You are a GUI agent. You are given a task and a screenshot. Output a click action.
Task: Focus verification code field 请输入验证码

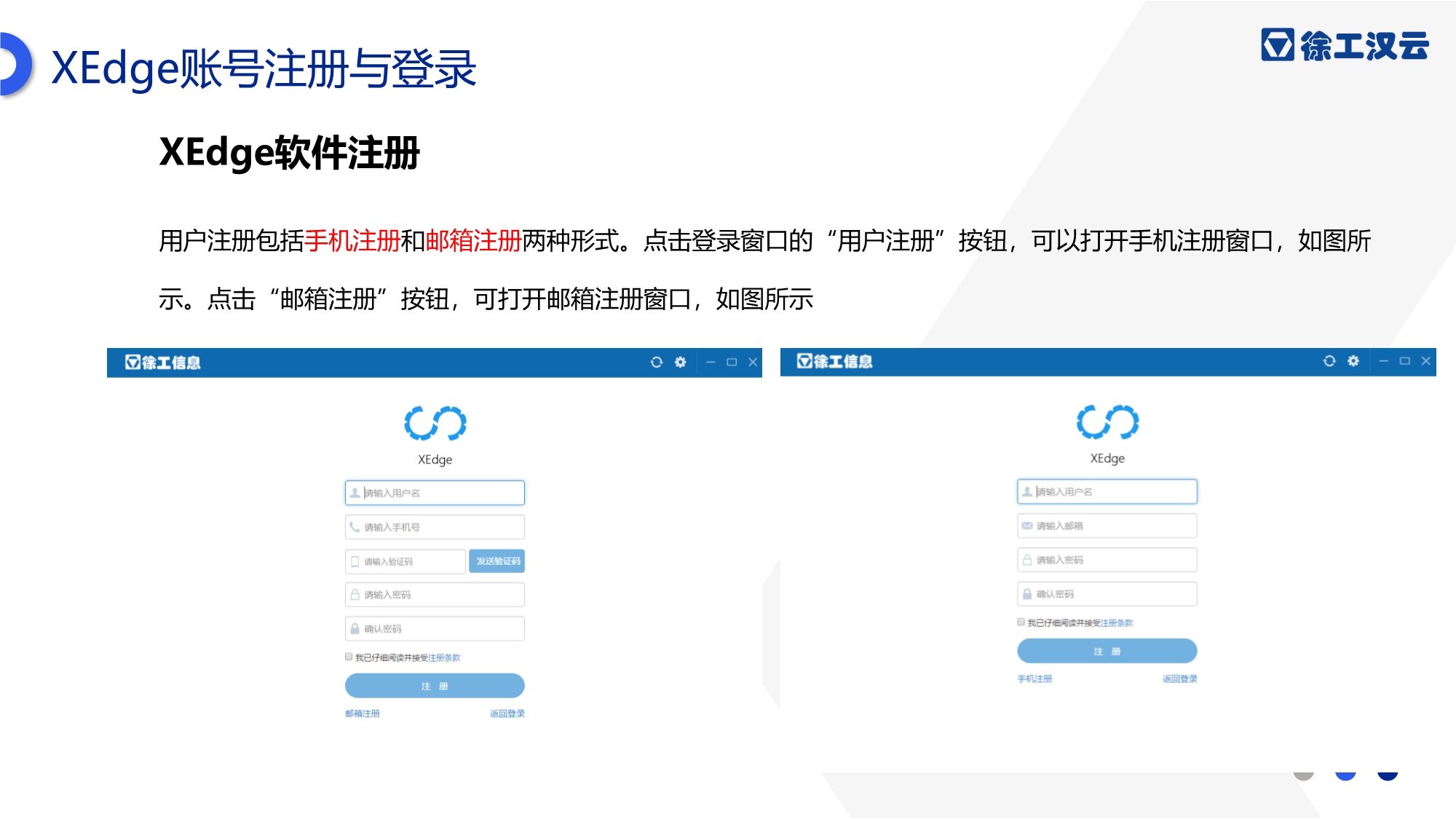(x=405, y=561)
